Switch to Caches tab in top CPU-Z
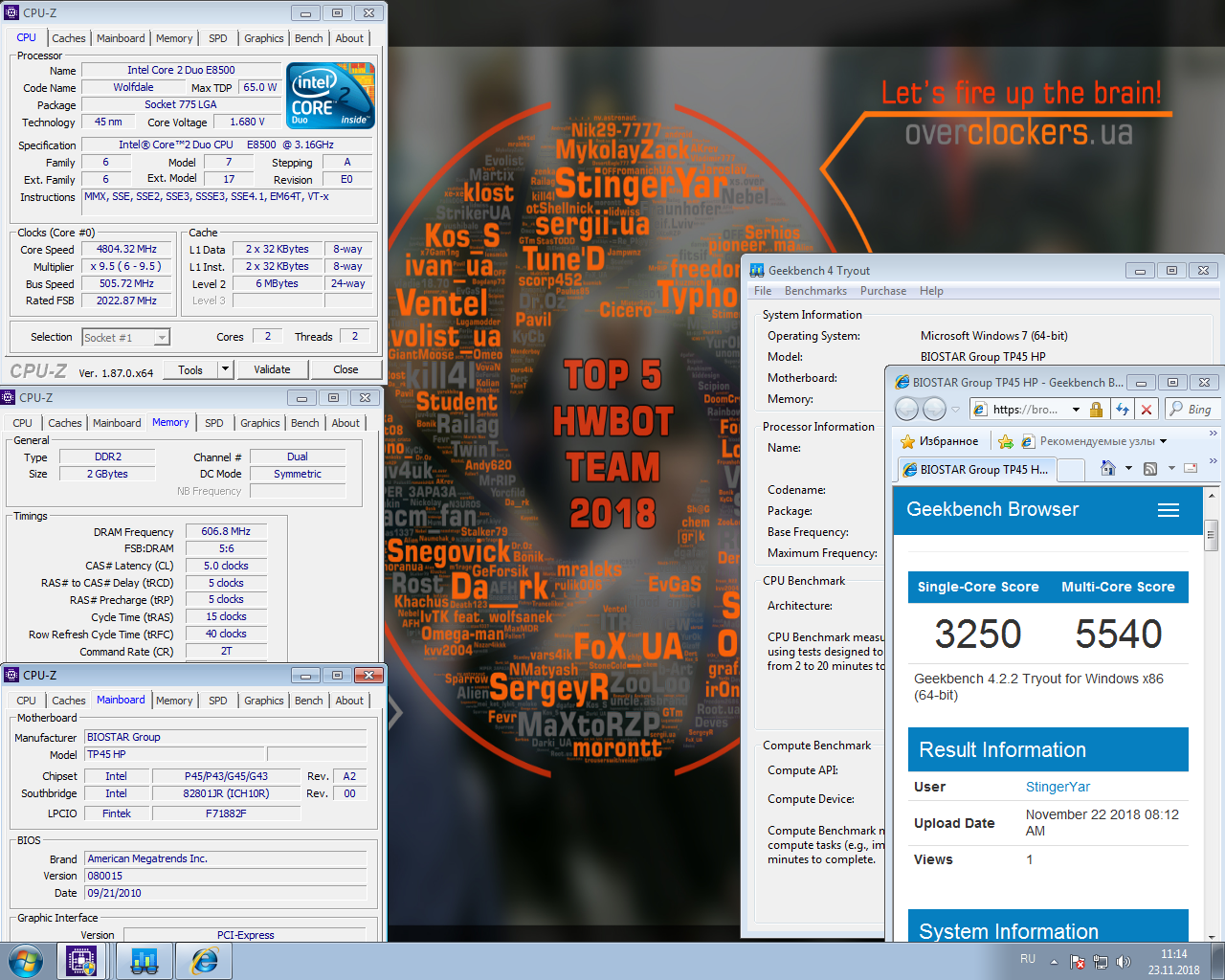The width and height of the screenshot is (1225, 980). 69,38
